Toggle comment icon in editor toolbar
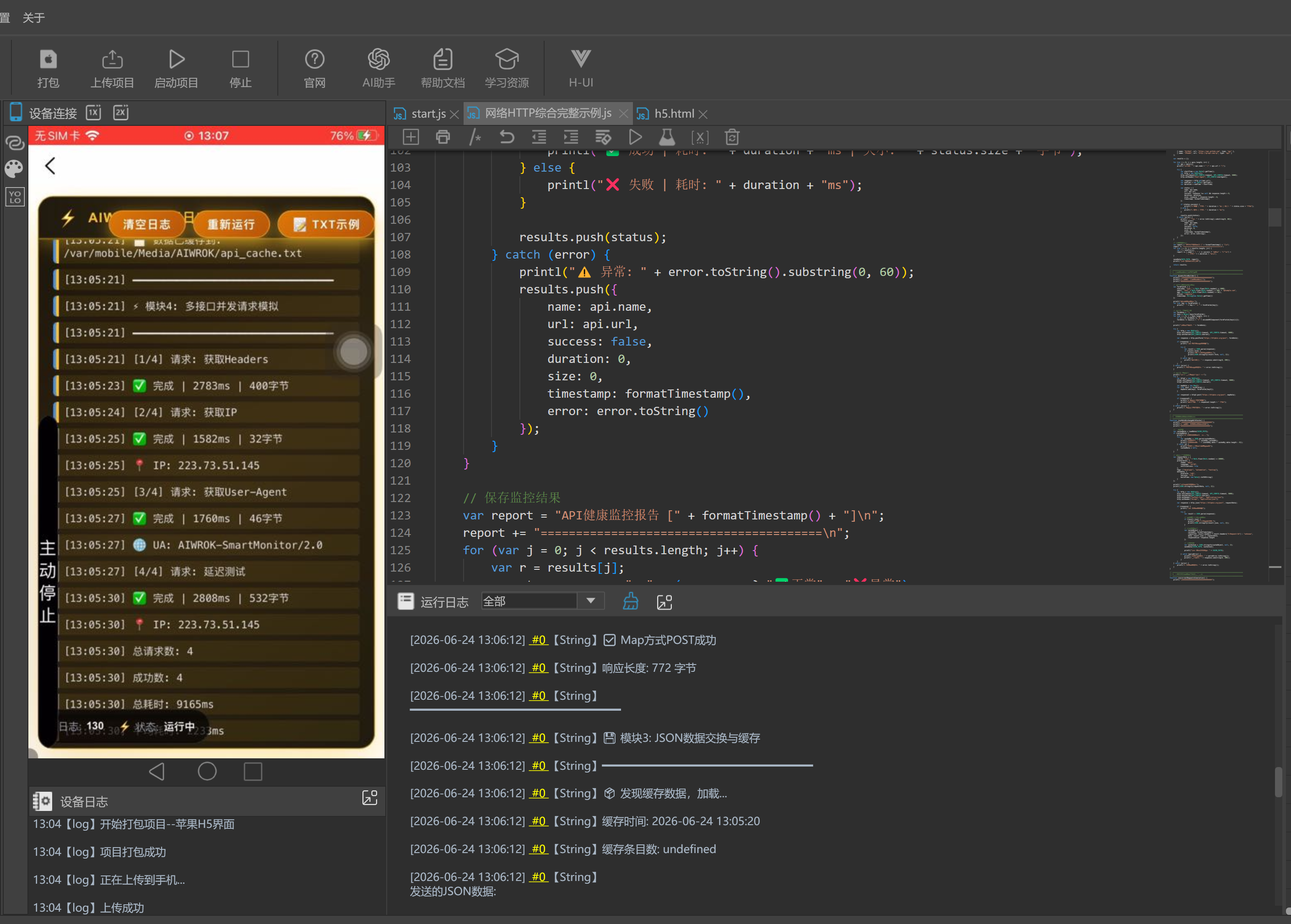Viewport: 1291px width, 924px height. (475, 137)
